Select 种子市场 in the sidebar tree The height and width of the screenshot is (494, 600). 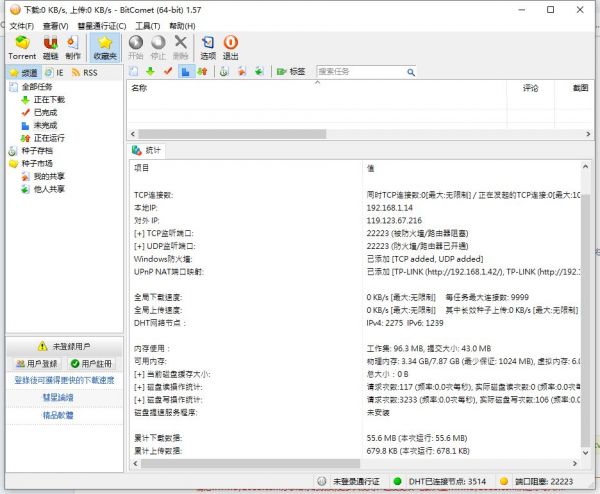37,163
